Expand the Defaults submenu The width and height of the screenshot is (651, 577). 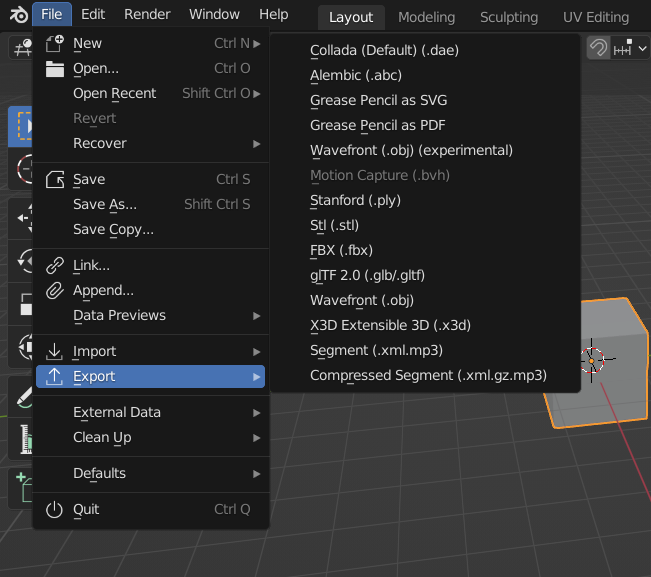click(150, 474)
